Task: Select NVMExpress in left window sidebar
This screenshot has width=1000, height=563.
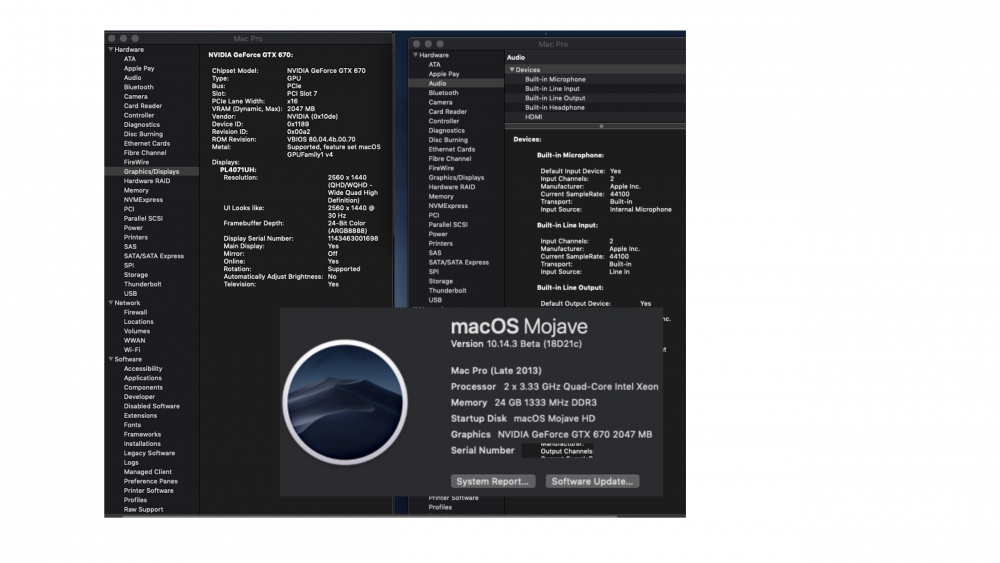Action: click(143, 200)
